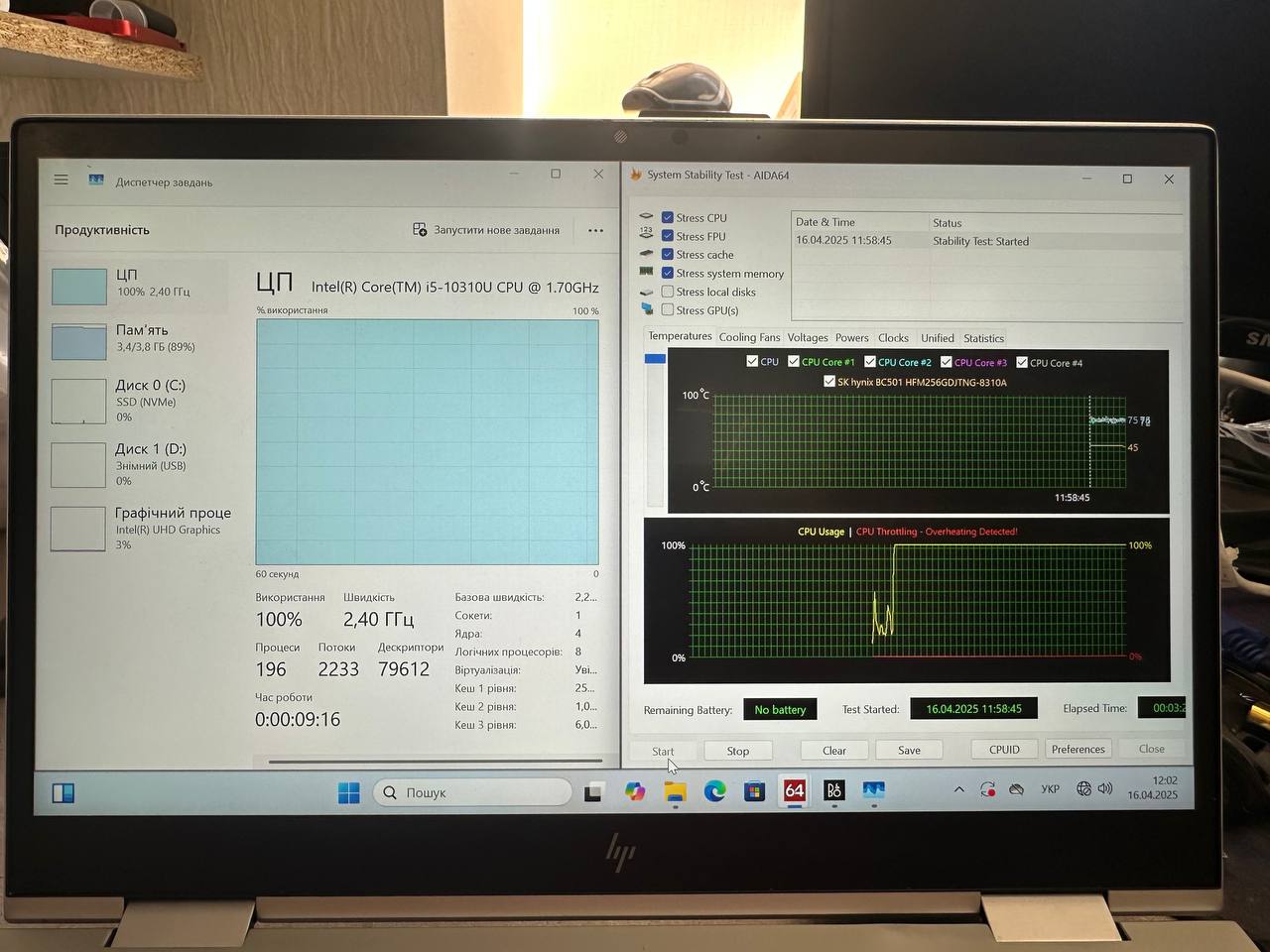This screenshot has width=1270, height=952.
Task: Switch to the Statistics tab
Action: (983, 338)
